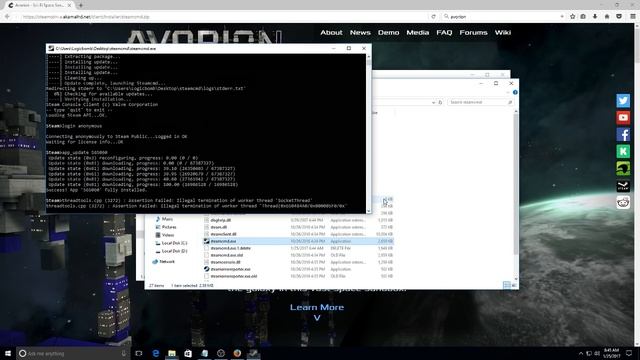Go back with the Firefox back arrow
The width and height of the screenshot is (640, 360).
pyautogui.click(x=7, y=17)
